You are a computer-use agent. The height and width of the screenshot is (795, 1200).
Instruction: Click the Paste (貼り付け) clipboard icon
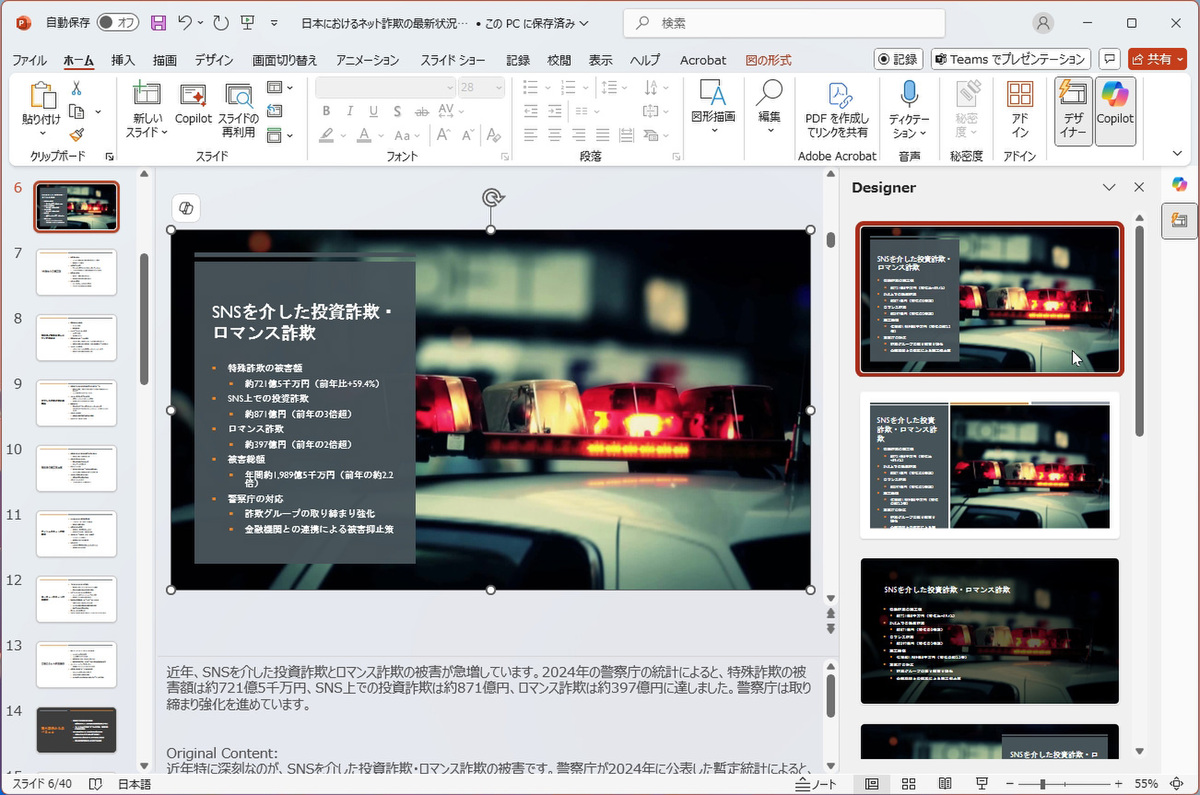pos(42,96)
